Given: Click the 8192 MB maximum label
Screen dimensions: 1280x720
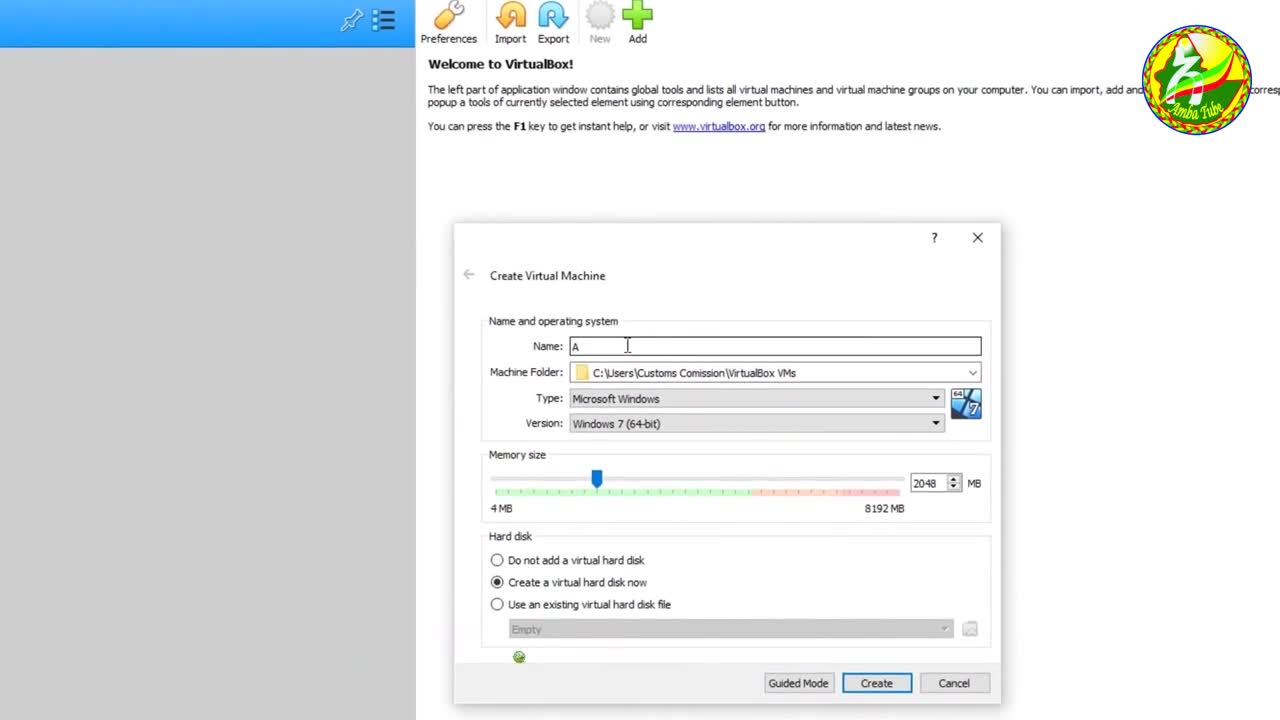Looking at the screenshot, I should coord(884,508).
